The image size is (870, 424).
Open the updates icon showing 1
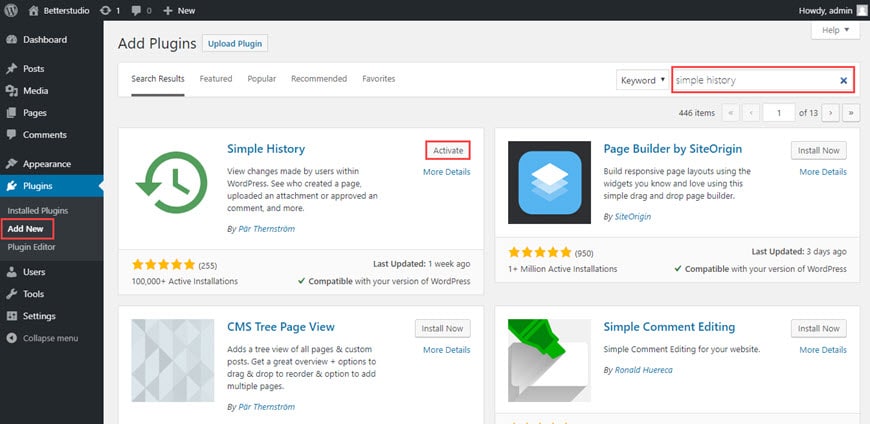tap(110, 11)
